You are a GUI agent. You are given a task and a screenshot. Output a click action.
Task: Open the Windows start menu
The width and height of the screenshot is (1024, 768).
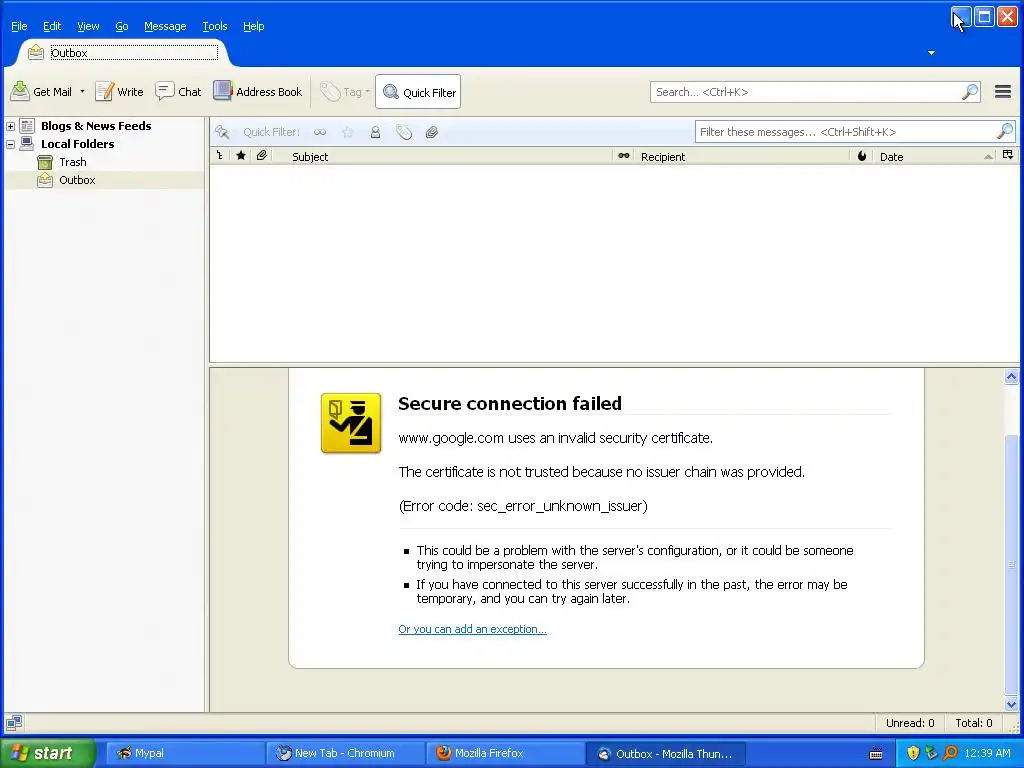pyautogui.click(x=47, y=753)
